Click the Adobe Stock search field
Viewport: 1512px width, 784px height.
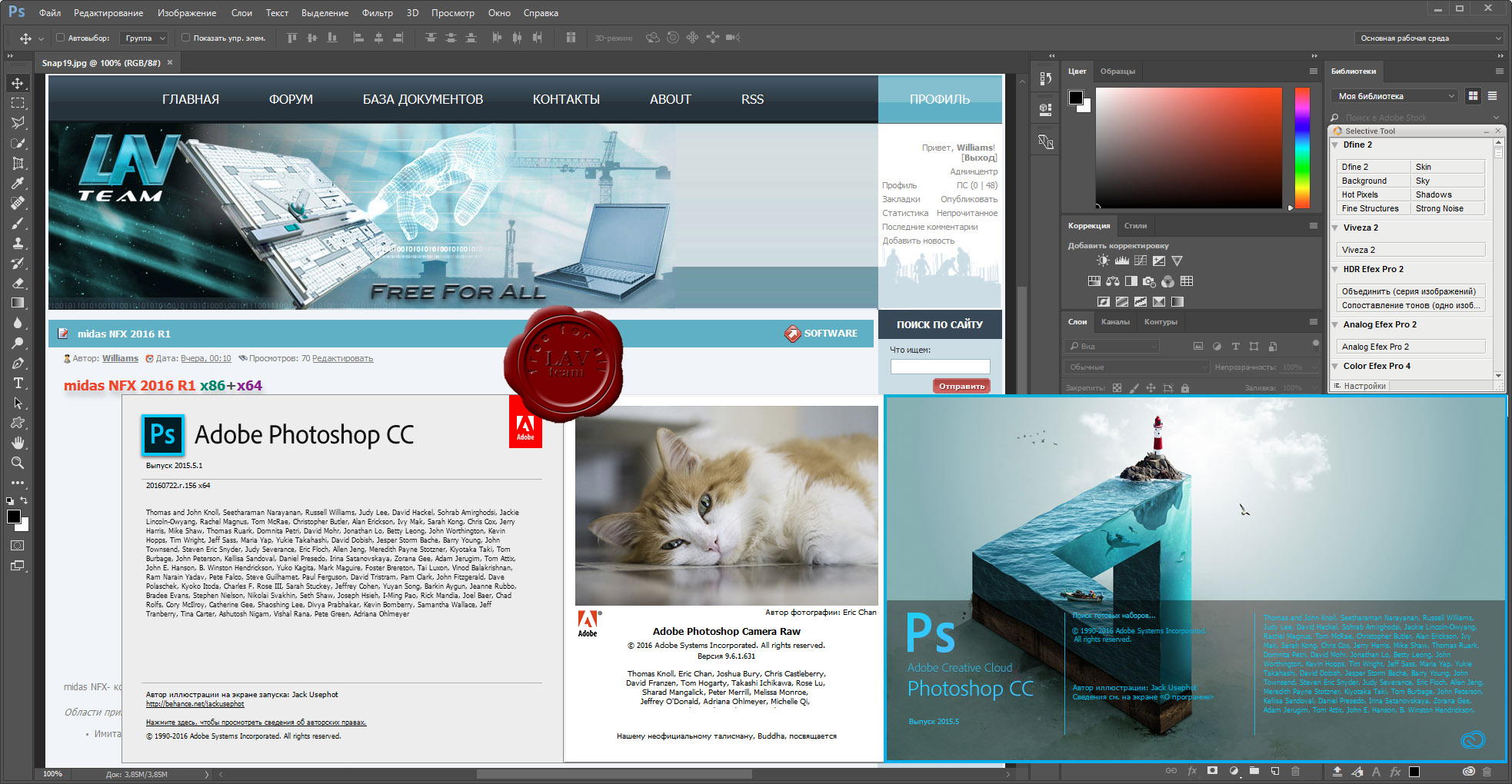click(1416, 118)
